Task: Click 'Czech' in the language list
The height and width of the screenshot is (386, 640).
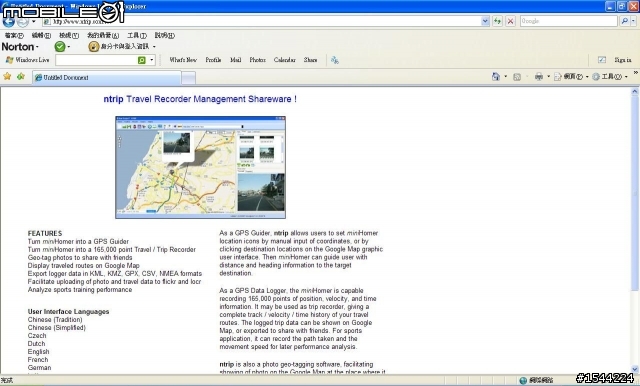Action: pos(37,336)
